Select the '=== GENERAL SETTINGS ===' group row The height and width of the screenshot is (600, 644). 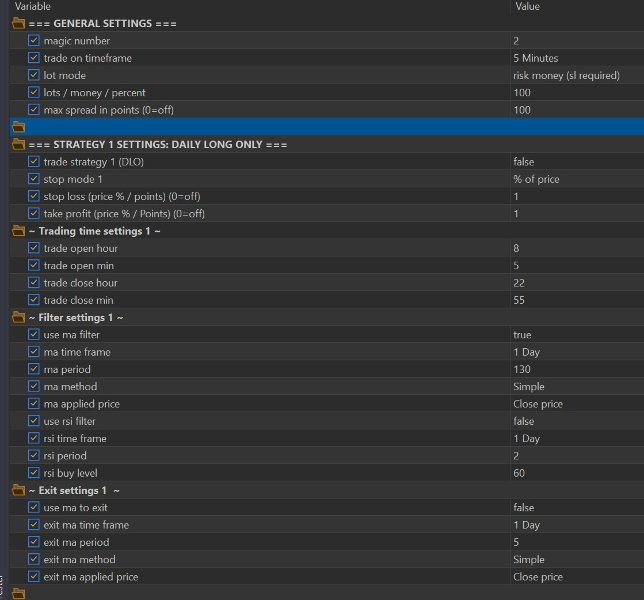coord(327,23)
